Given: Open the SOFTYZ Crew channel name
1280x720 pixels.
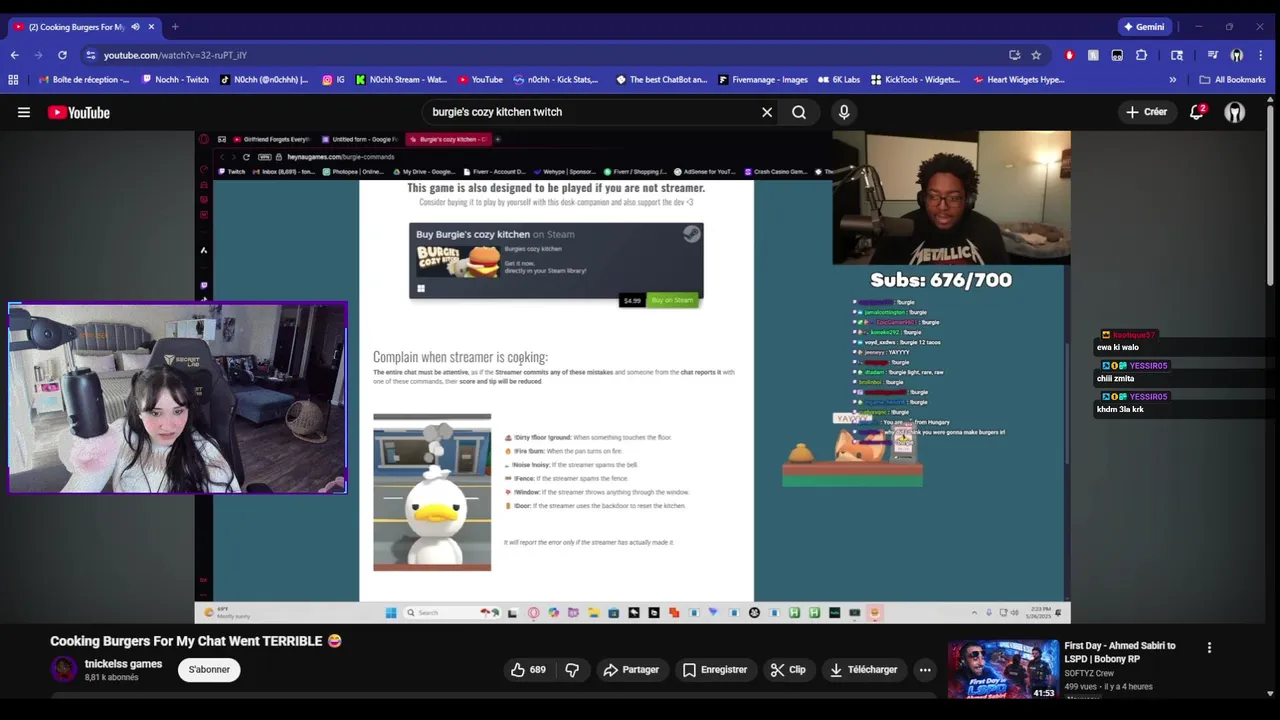Looking at the screenshot, I should (x=1089, y=673).
